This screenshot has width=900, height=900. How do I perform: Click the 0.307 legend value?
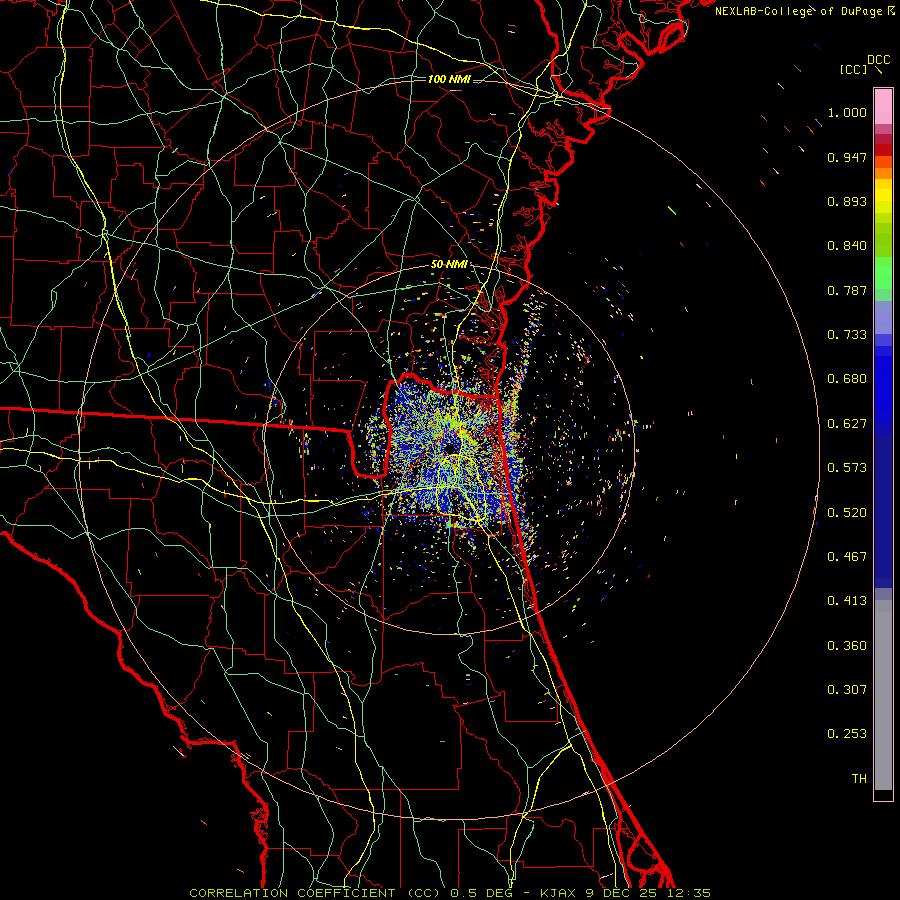pyautogui.click(x=847, y=690)
